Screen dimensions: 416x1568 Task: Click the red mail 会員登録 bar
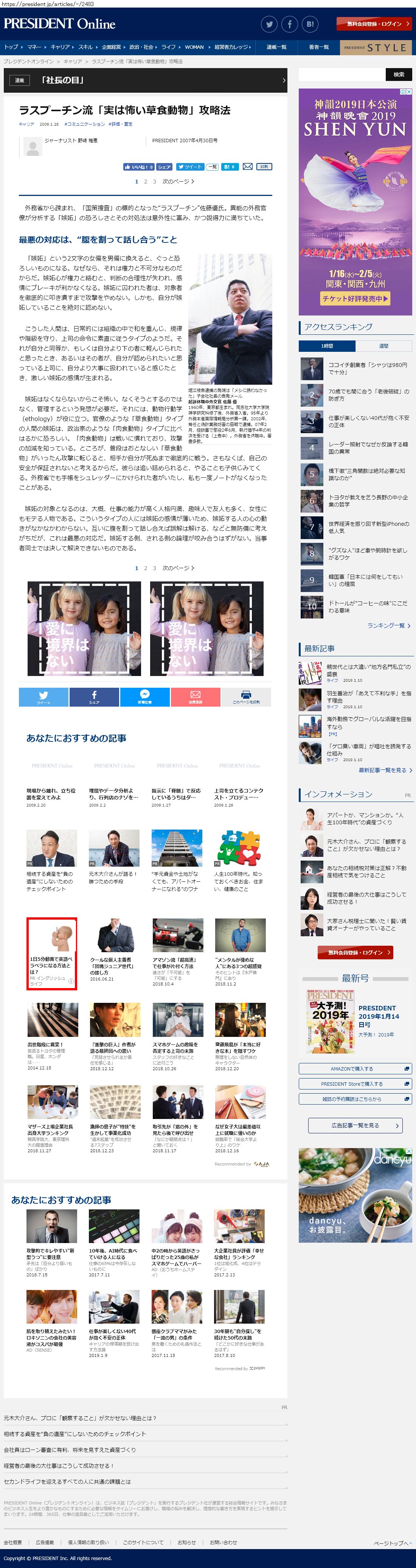[195, 697]
